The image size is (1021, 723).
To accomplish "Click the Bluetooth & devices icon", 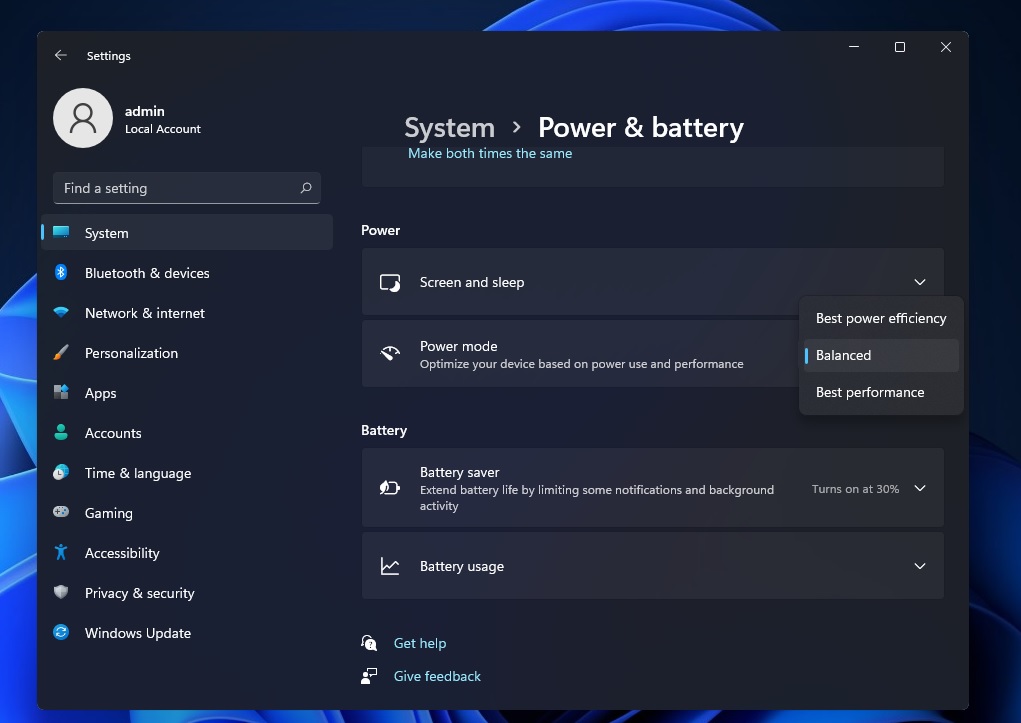I will coord(61,273).
